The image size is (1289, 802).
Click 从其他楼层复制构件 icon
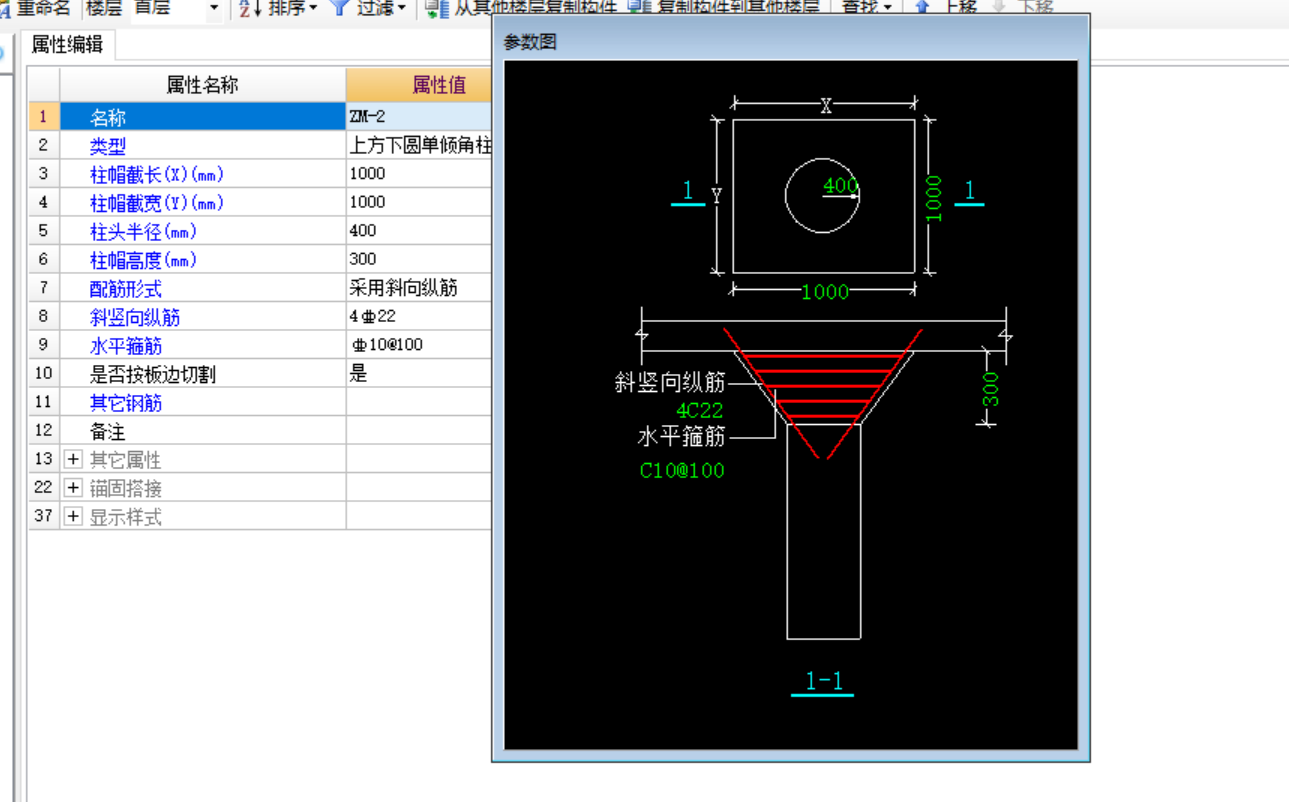pyautogui.click(x=436, y=8)
